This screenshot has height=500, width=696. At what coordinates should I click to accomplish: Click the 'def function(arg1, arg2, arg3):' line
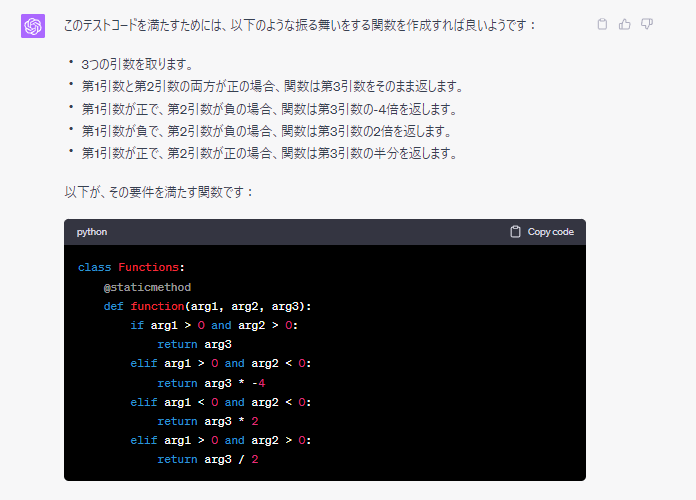pos(207,306)
